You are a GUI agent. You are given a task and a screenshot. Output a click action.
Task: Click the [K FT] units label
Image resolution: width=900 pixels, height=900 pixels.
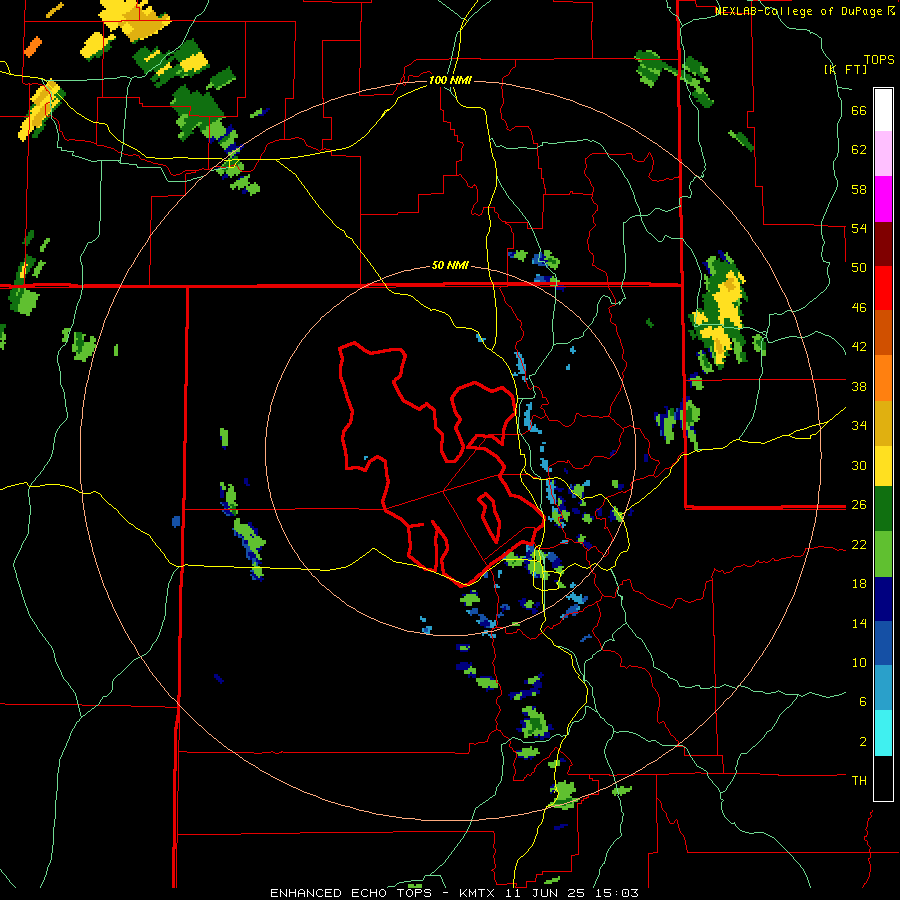pos(845,69)
